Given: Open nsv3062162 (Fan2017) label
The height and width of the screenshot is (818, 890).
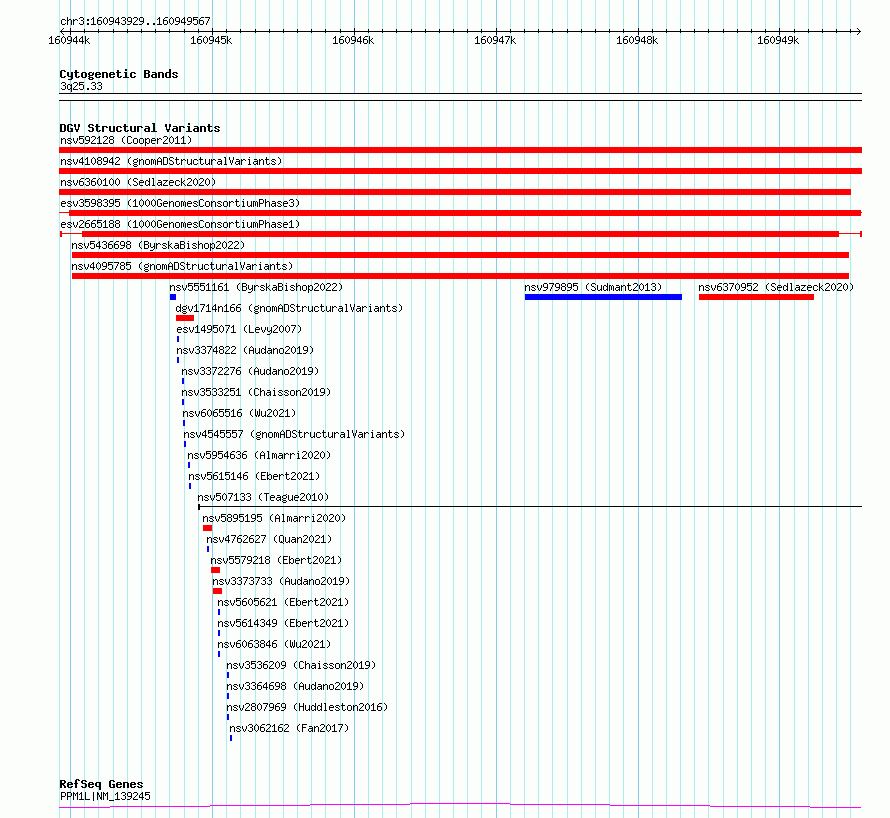Looking at the screenshot, I should [289, 728].
